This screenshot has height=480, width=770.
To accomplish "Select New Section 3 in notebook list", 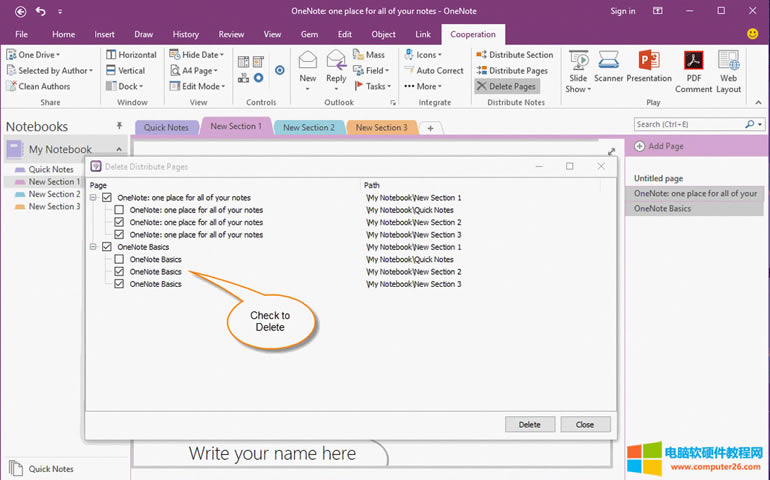I will (x=53, y=206).
